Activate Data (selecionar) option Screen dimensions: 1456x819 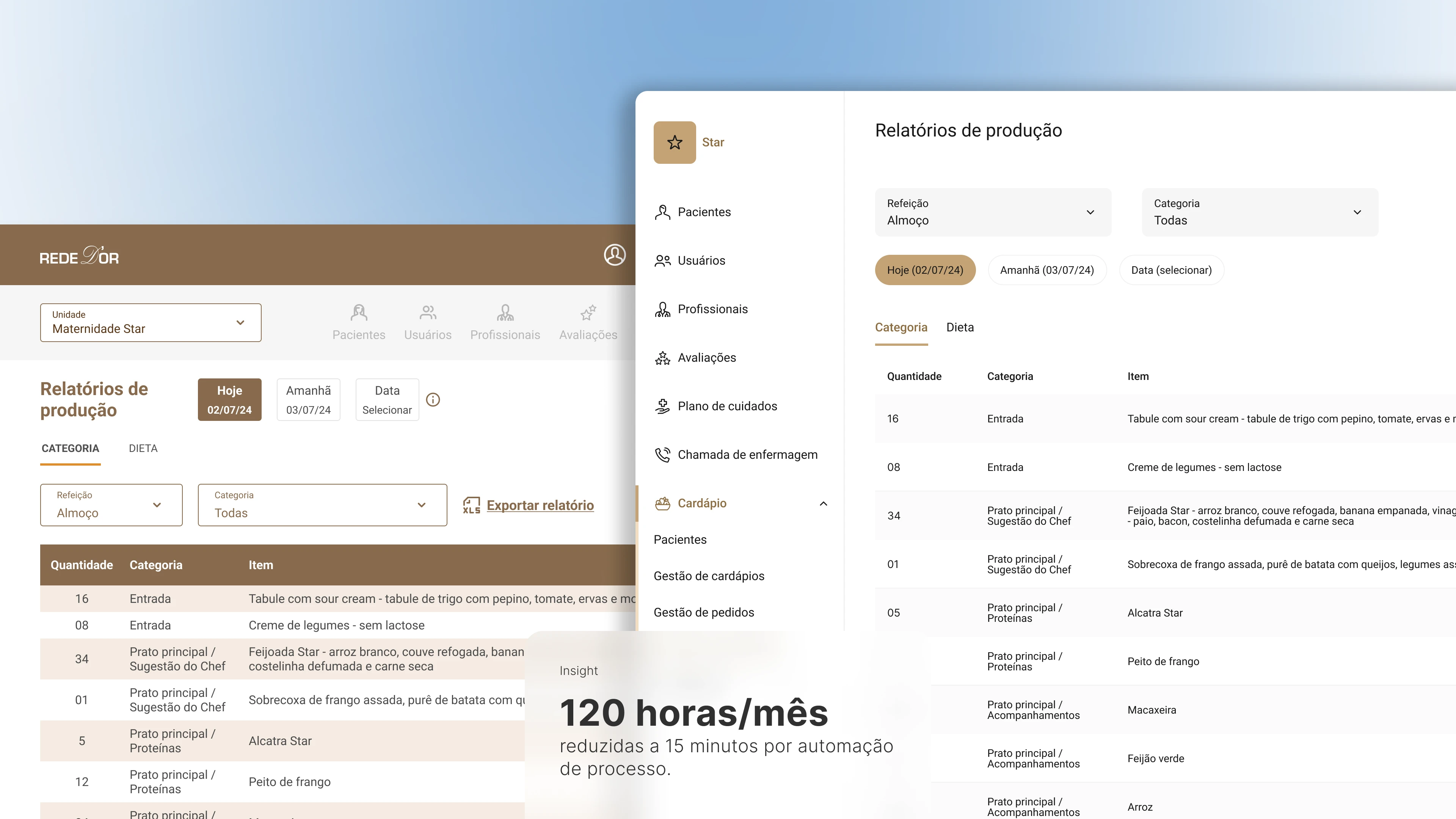point(1171,270)
